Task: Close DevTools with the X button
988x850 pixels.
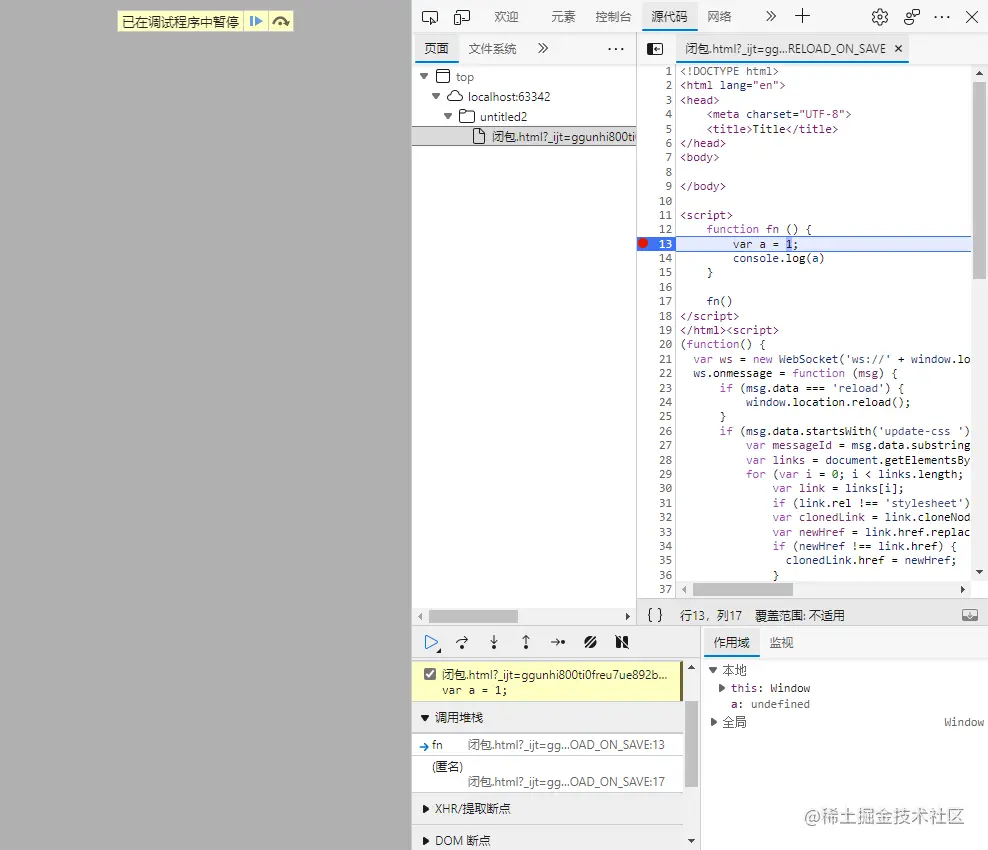Action: tap(972, 17)
